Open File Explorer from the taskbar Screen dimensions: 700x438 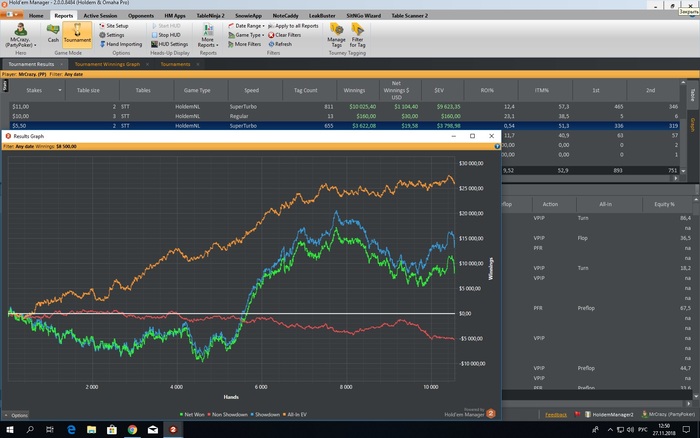(x=92, y=430)
